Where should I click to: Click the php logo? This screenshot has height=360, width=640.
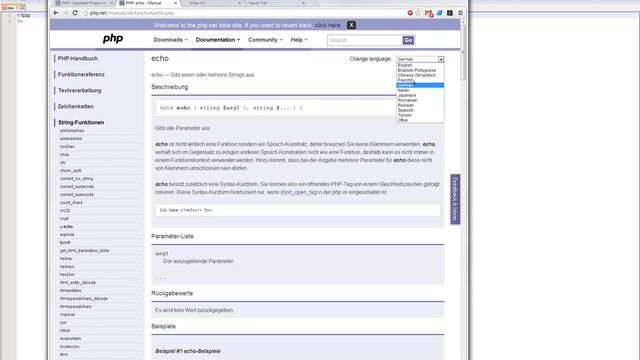(113, 39)
